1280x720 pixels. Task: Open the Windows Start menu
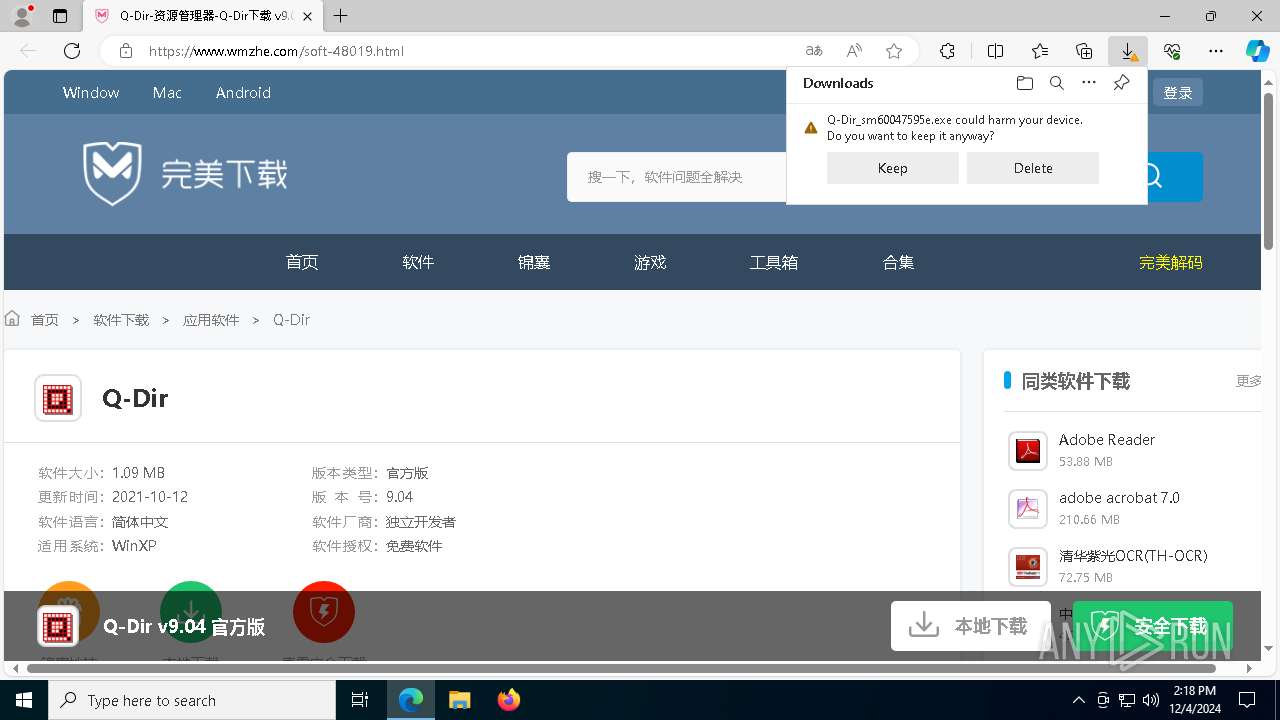click(24, 700)
